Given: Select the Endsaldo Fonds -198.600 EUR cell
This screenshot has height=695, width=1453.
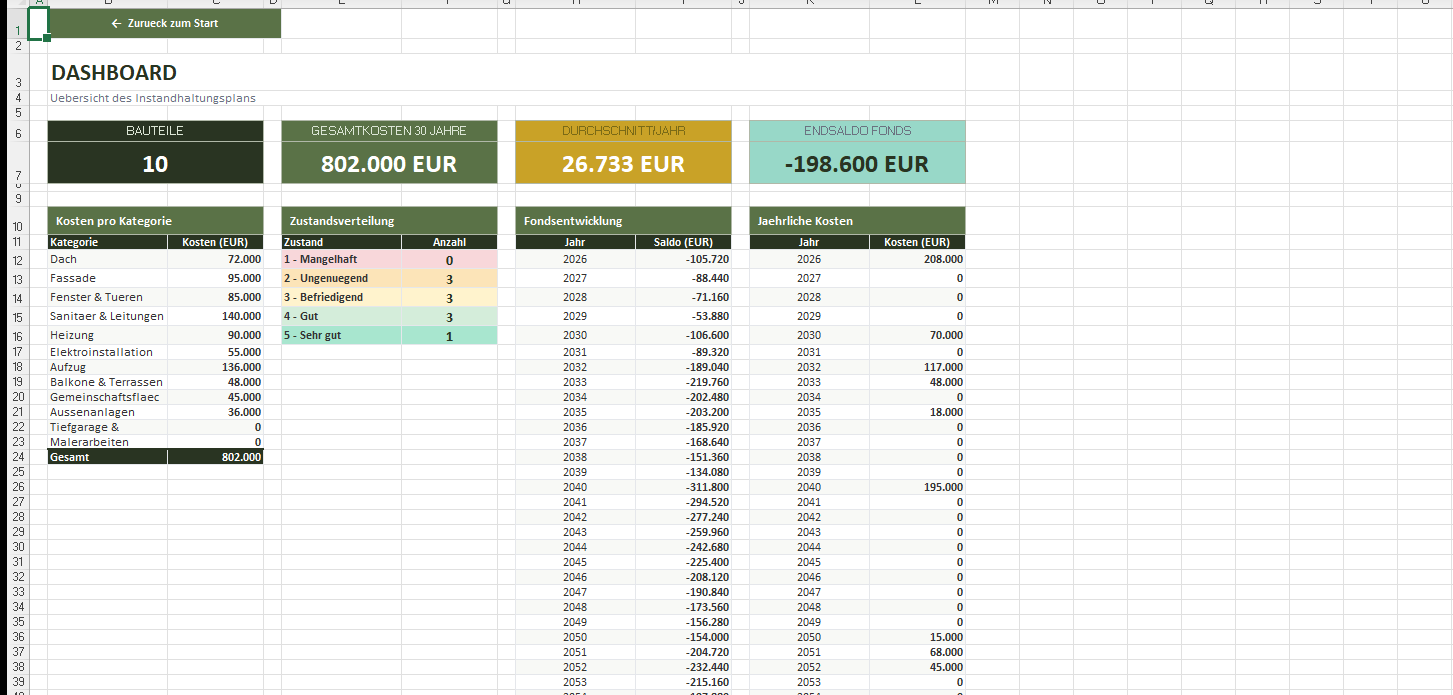Looking at the screenshot, I should point(857,164).
